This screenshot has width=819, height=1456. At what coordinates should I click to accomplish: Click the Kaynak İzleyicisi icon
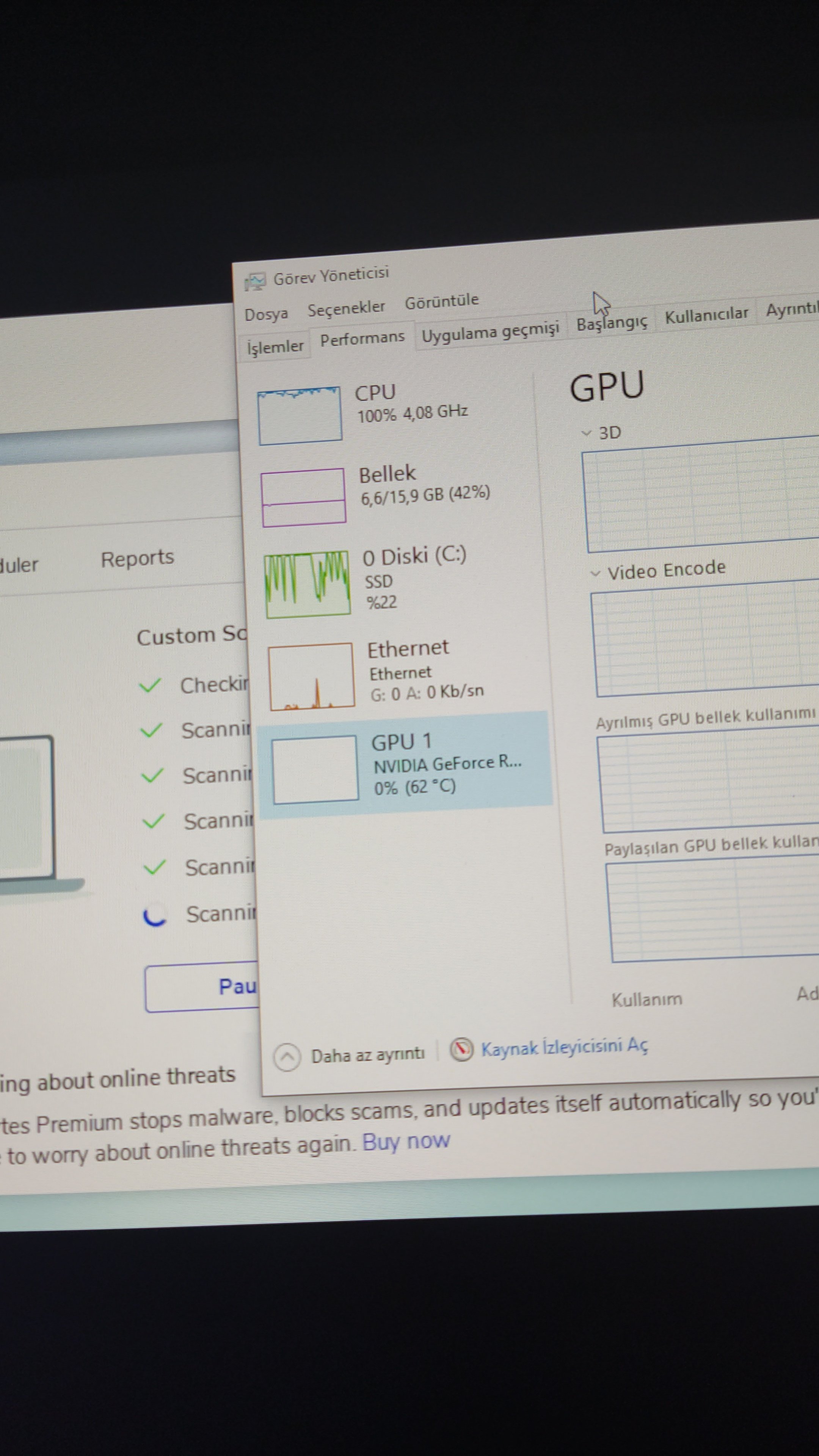point(461,1050)
